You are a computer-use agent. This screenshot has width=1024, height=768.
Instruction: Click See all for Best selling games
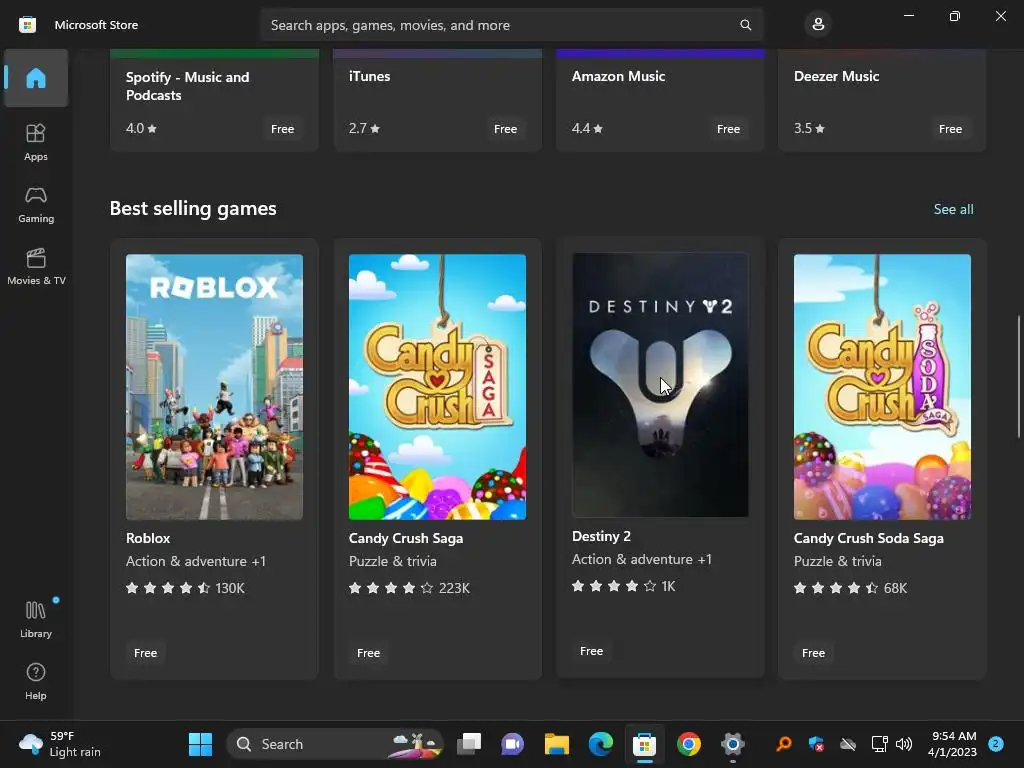tap(953, 209)
